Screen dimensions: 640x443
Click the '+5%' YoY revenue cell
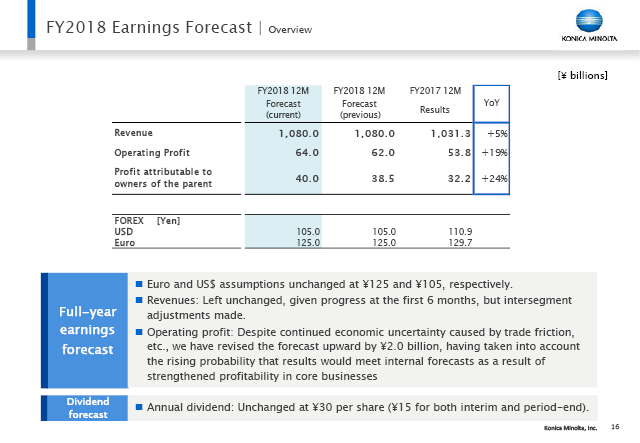(x=497, y=134)
